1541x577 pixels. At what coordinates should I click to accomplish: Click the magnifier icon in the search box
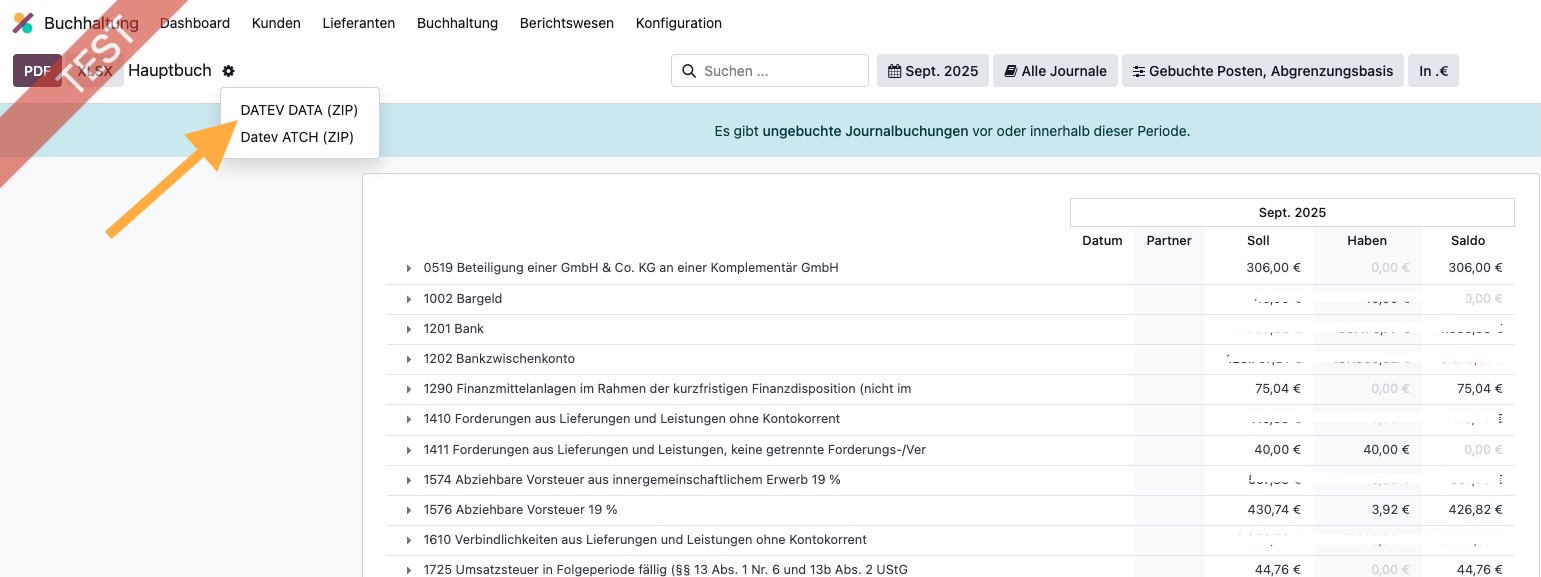[688, 71]
